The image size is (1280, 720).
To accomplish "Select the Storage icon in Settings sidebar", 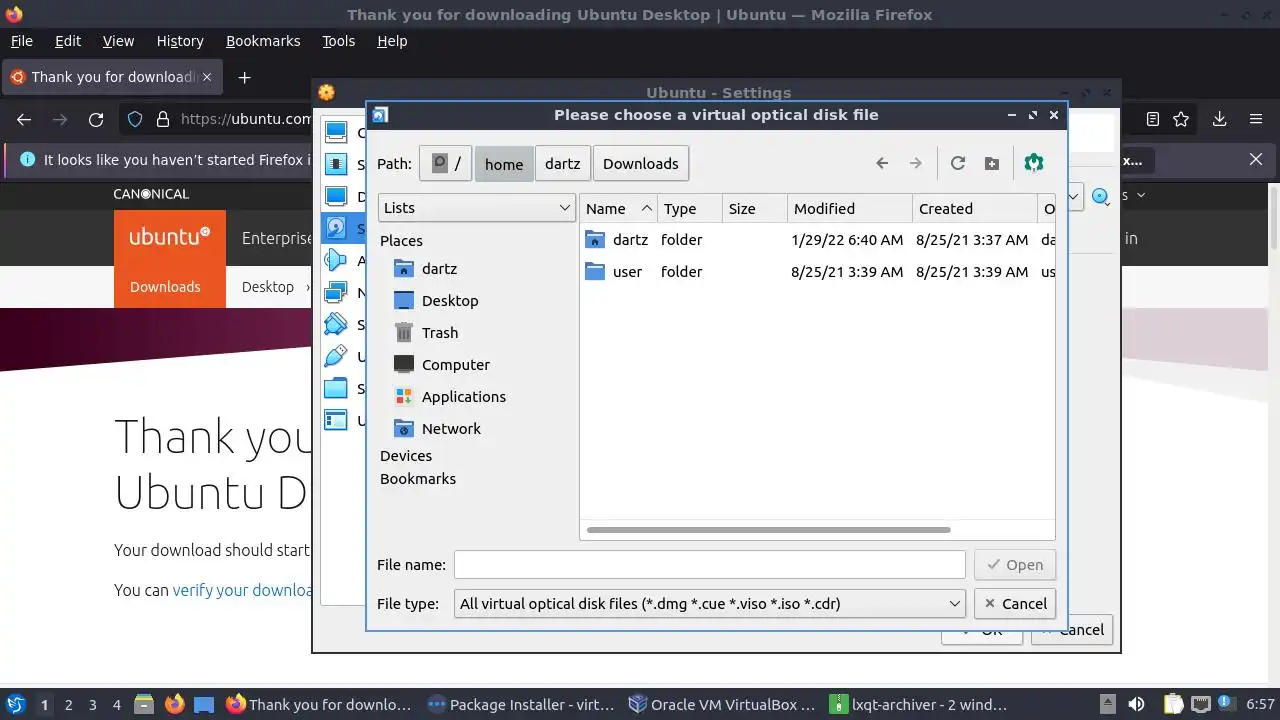I will coord(336,228).
